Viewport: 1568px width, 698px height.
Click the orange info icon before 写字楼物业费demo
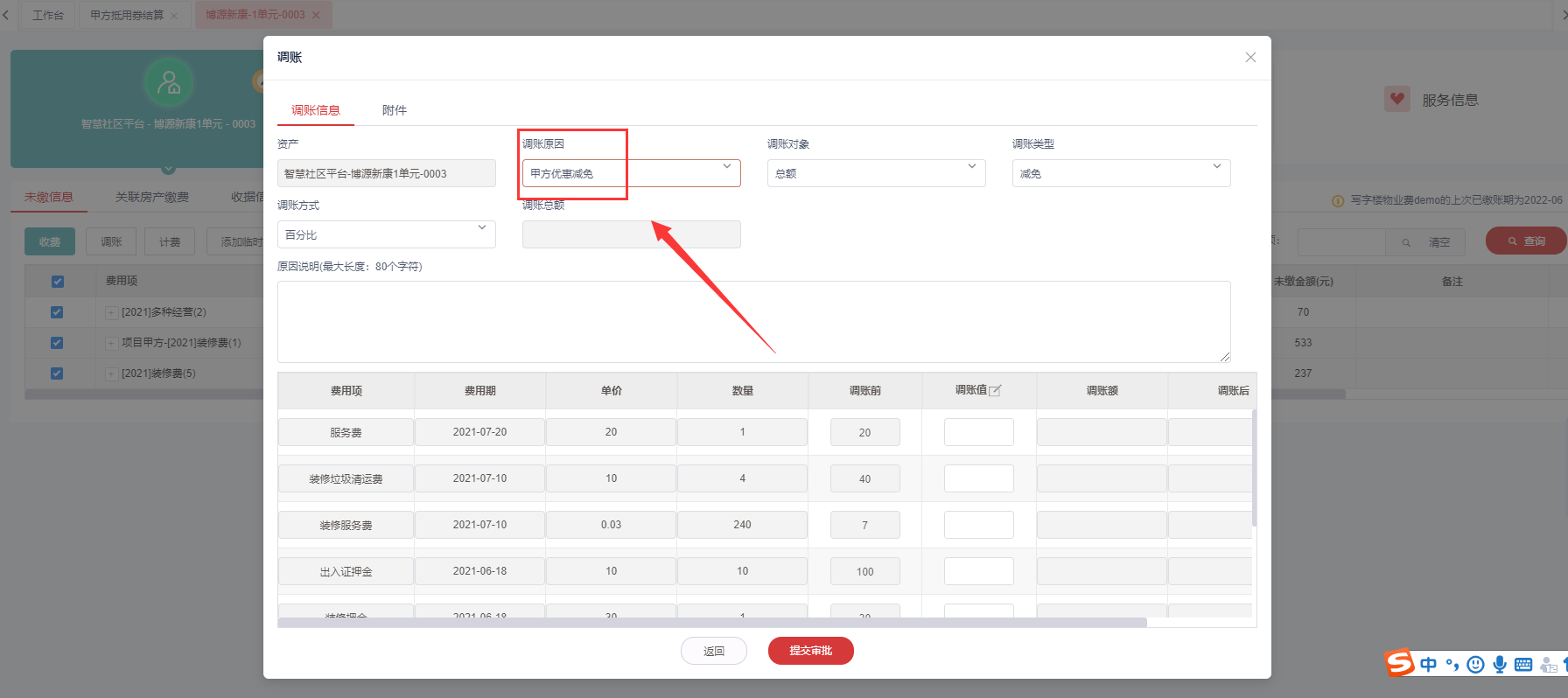(x=1338, y=201)
